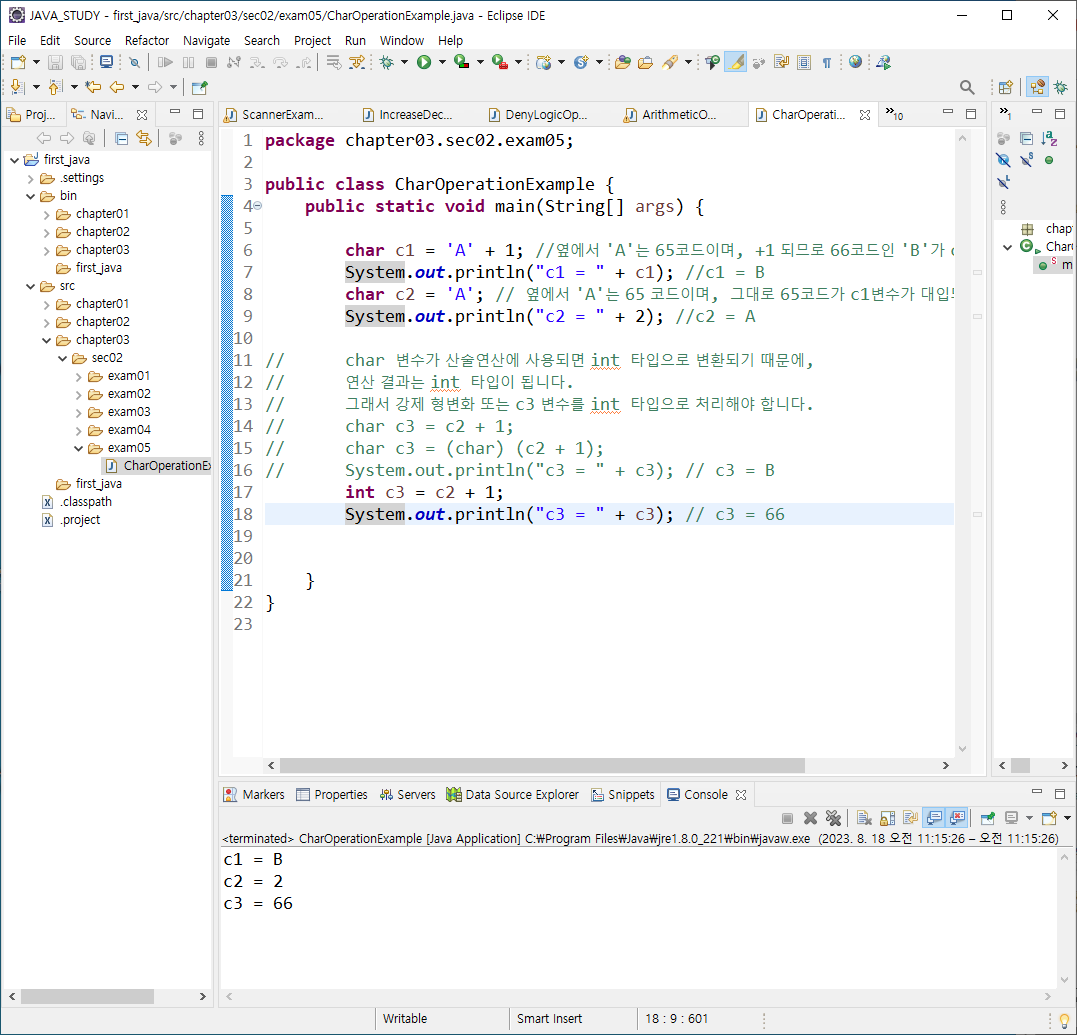Select the .classpath file
This screenshot has height=1035, width=1077.
[x=77, y=502]
